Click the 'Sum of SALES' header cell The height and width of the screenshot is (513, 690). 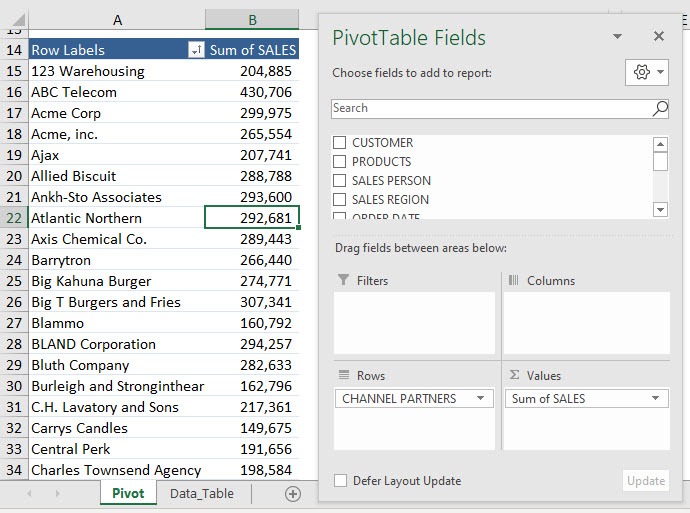point(252,50)
